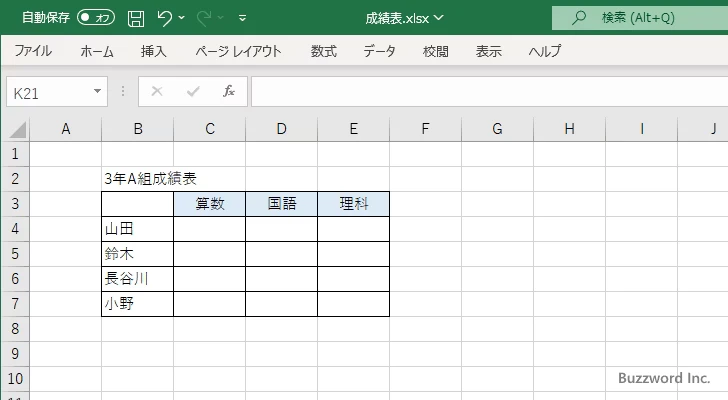Viewport: 728px width, 400px height.
Task: Switch to the 数式 ribbon tab
Action: pyautogui.click(x=324, y=52)
